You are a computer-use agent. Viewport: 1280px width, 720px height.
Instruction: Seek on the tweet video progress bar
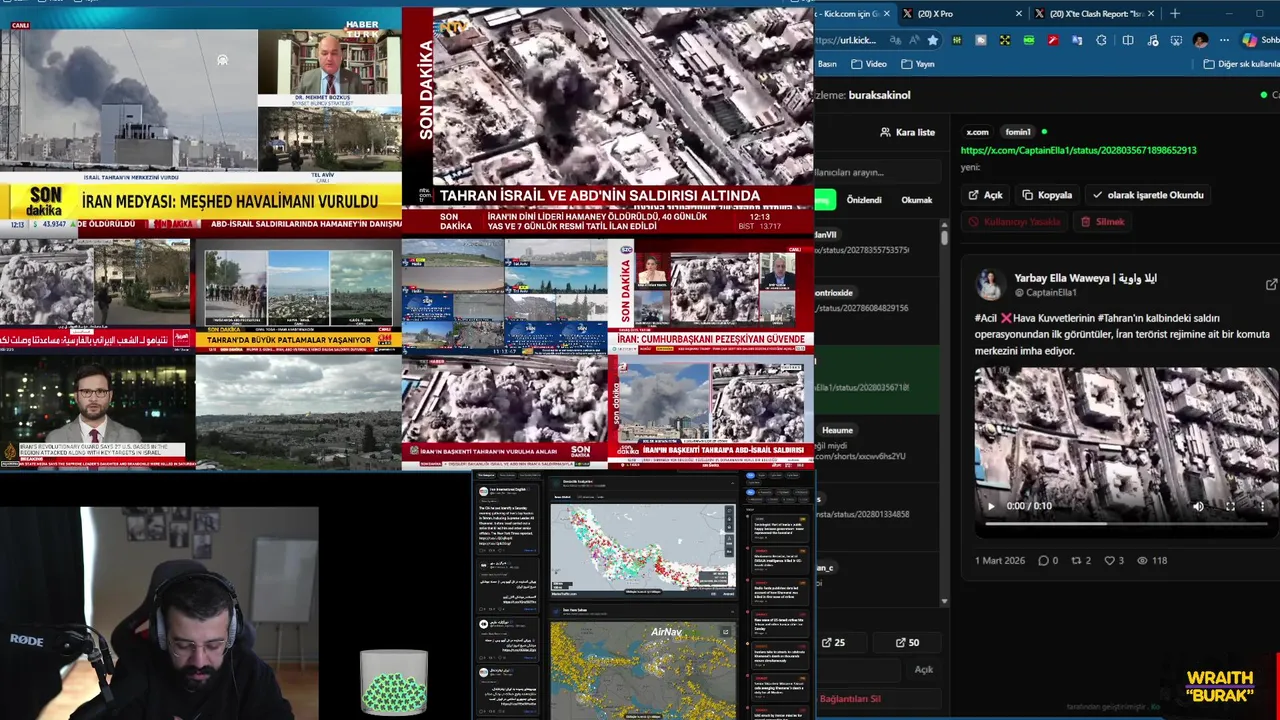click(1125, 523)
